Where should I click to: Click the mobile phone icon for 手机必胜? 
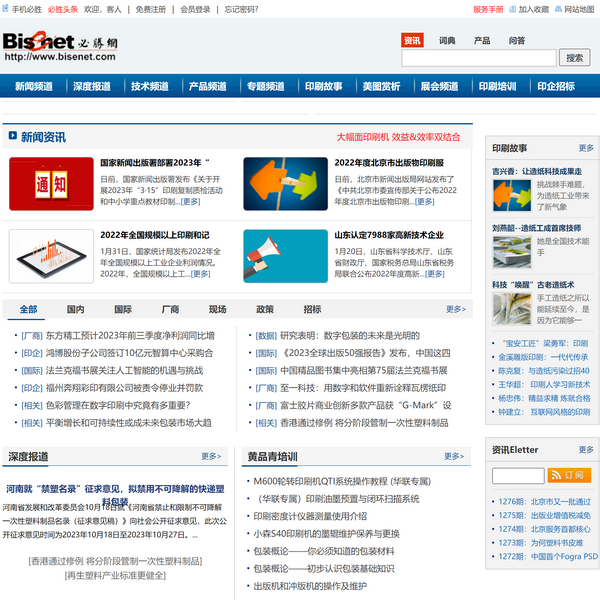point(5,9)
